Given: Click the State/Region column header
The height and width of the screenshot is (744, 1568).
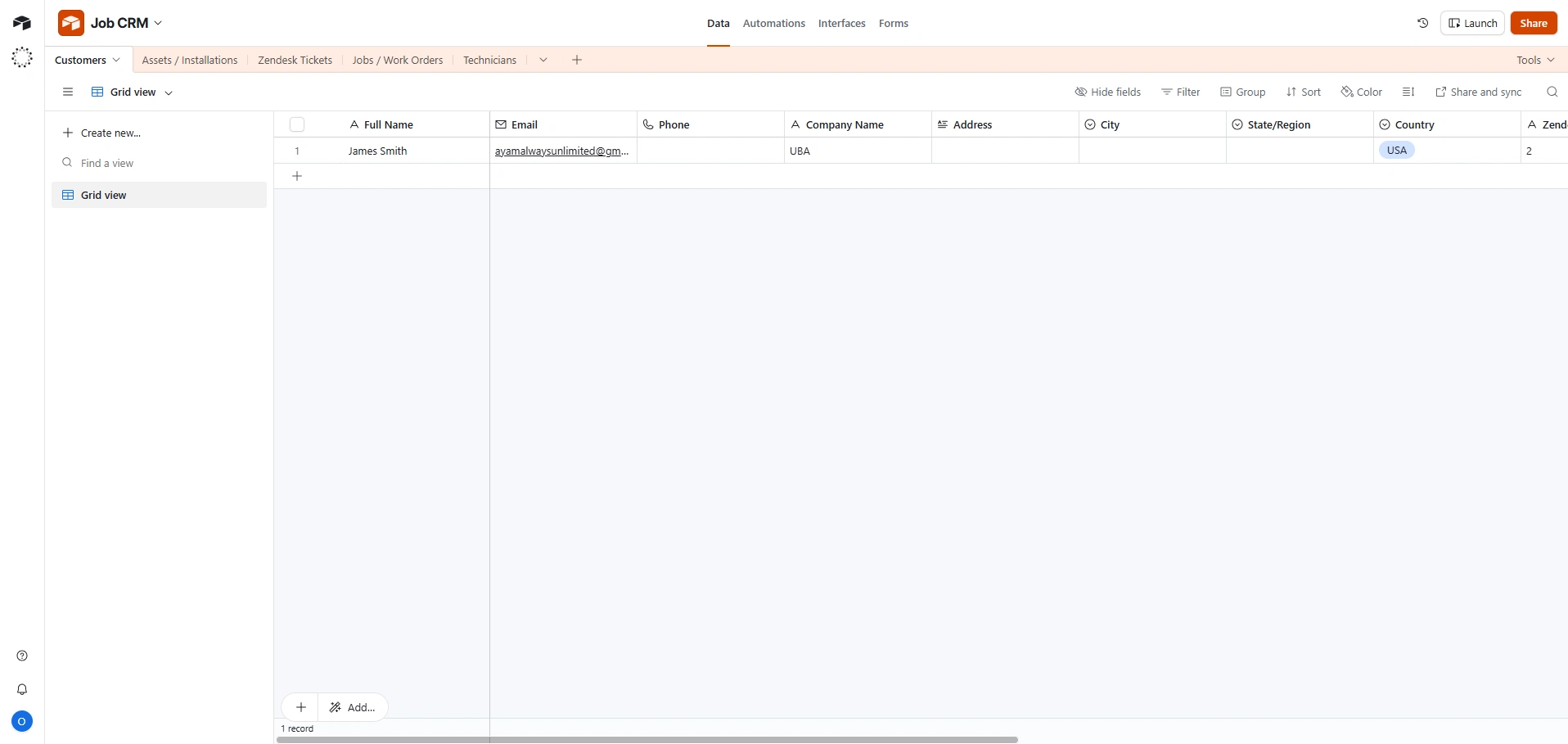Looking at the screenshot, I should click(x=1300, y=124).
